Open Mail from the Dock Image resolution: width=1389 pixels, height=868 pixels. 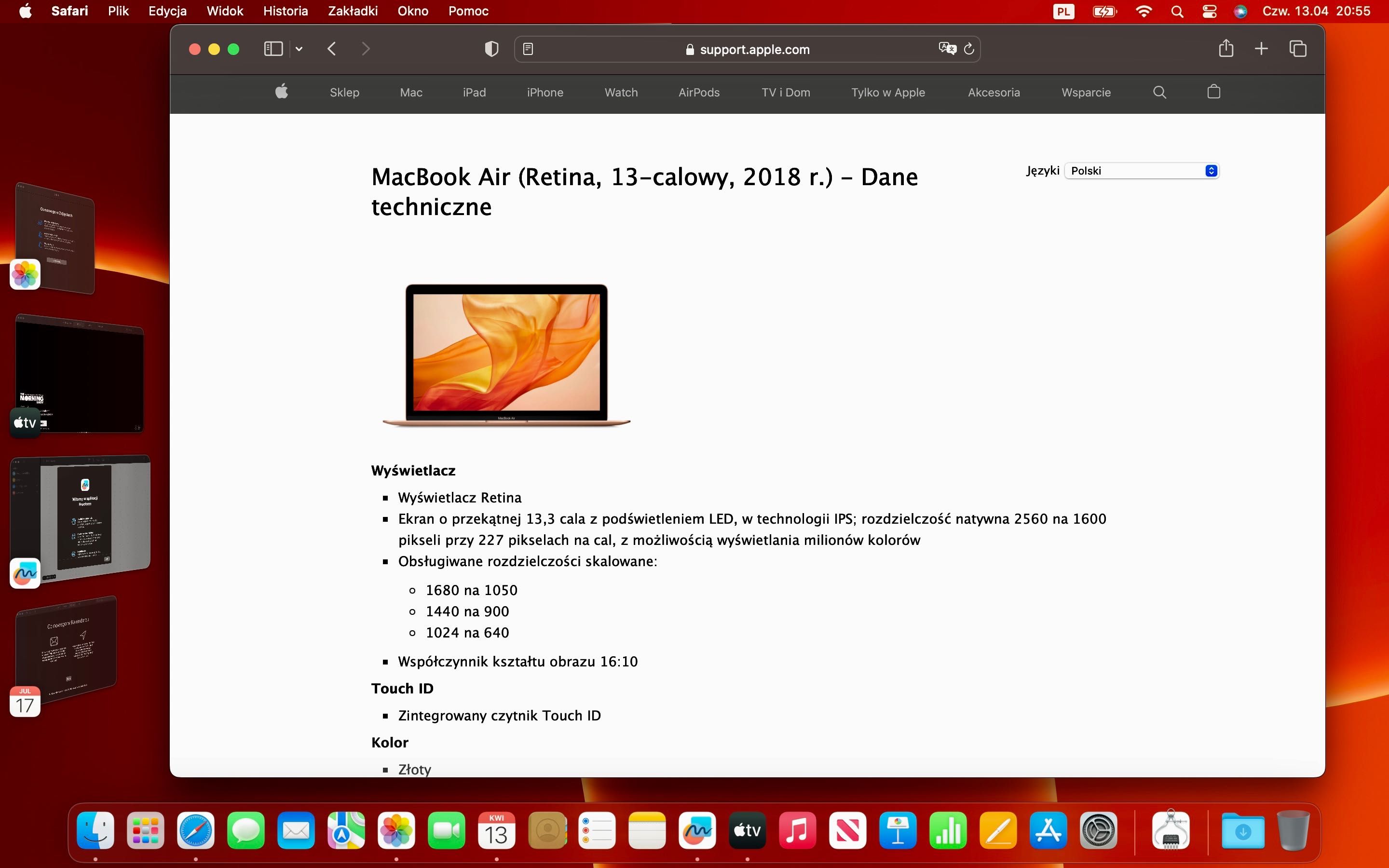296,830
